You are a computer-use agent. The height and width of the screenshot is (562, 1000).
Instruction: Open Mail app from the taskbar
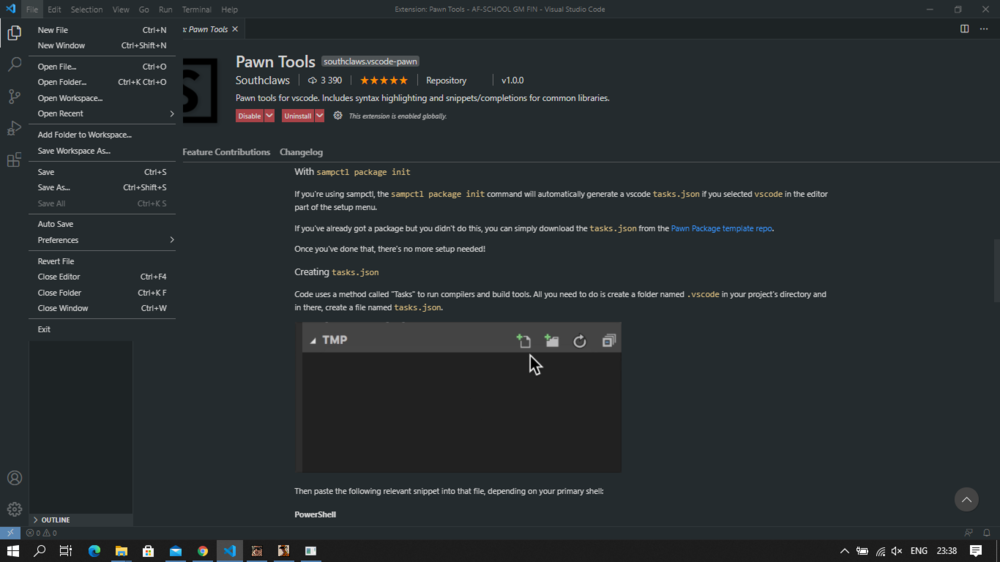click(175, 551)
